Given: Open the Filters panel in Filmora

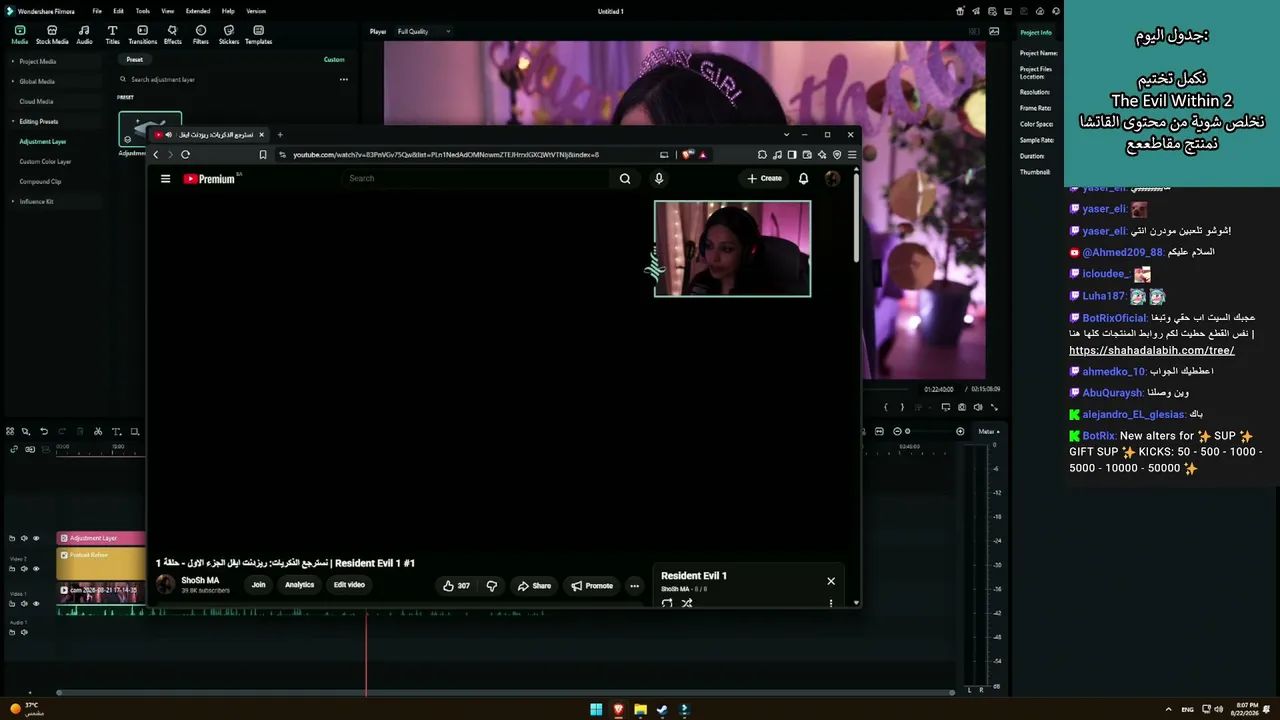Looking at the screenshot, I should click(x=201, y=35).
